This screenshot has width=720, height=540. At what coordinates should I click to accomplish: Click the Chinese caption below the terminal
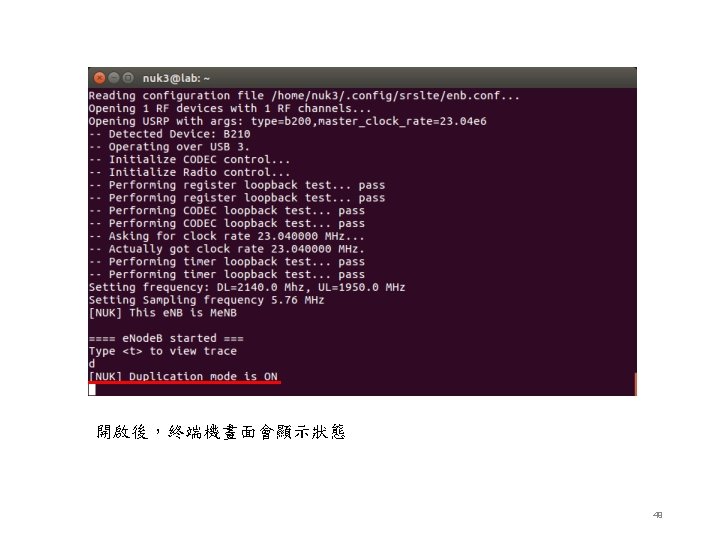point(221,432)
